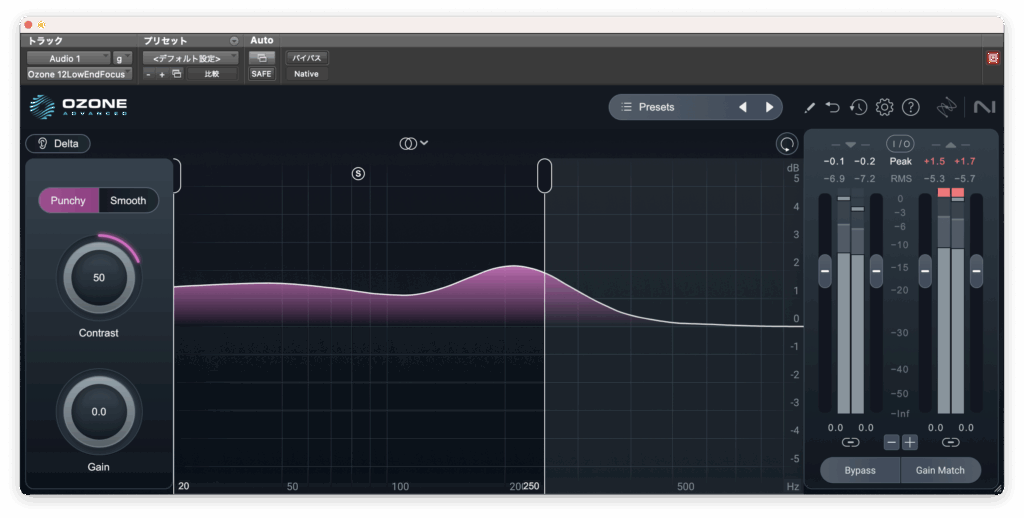Click the SAFE automation button
The height and width of the screenshot is (518, 1024).
pyautogui.click(x=261, y=74)
